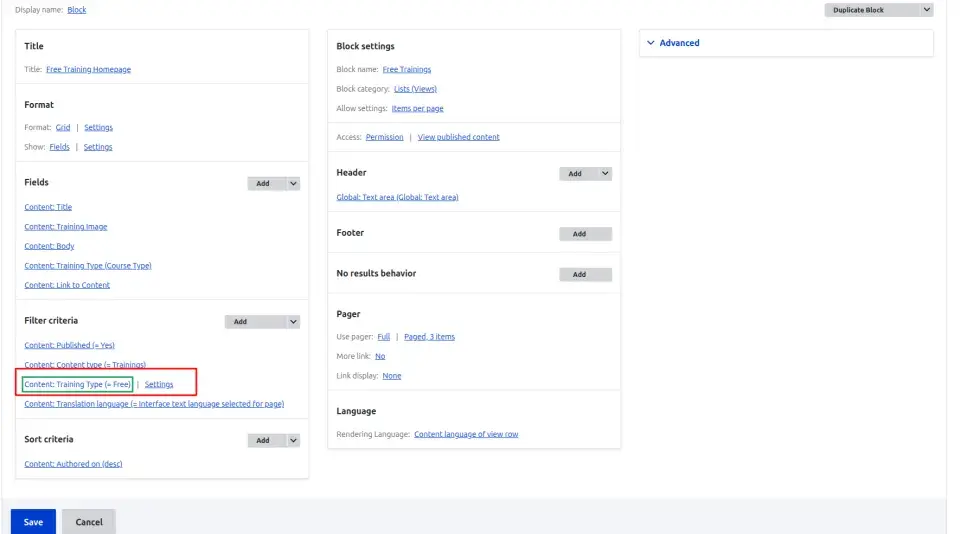Viewport: 960px width, 534px height.
Task: Edit Rendering Language content language setting
Action: [466, 434]
